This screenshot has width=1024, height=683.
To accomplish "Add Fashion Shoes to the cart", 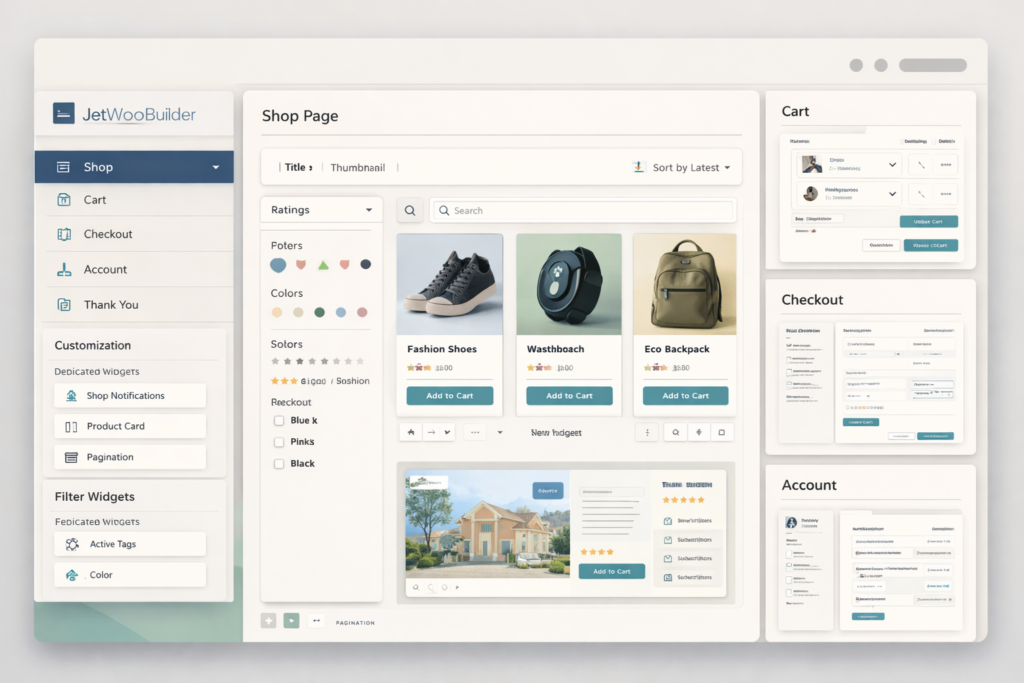I will [x=449, y=395].
